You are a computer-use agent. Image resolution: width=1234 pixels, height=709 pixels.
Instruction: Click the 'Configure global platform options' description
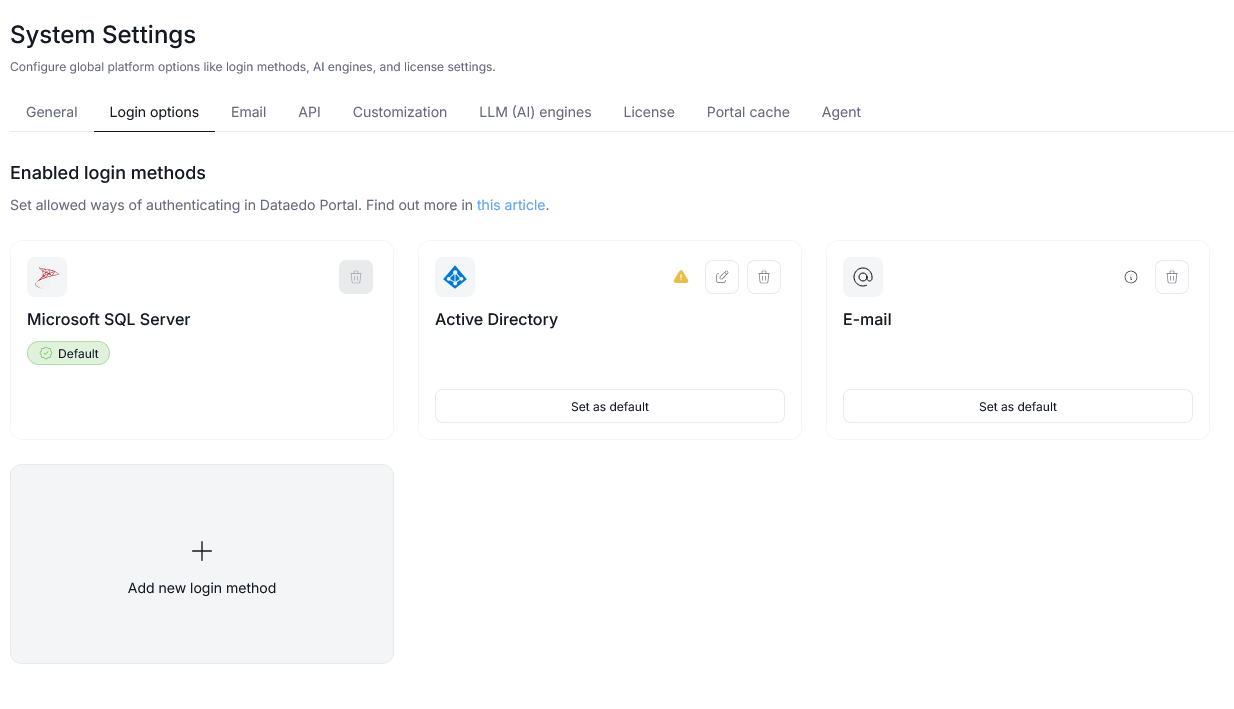coord(253,67)
